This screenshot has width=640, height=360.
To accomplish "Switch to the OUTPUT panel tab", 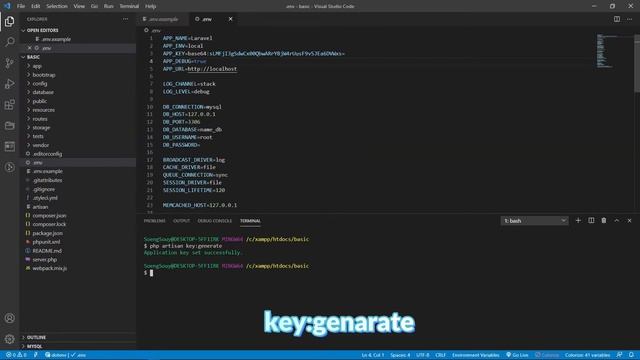I will click(x=181, y=221).
